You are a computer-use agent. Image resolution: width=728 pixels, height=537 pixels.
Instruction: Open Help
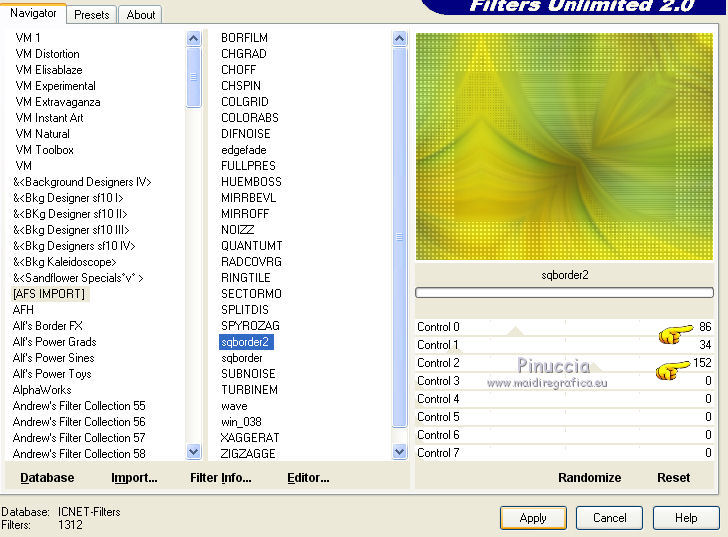686,518
